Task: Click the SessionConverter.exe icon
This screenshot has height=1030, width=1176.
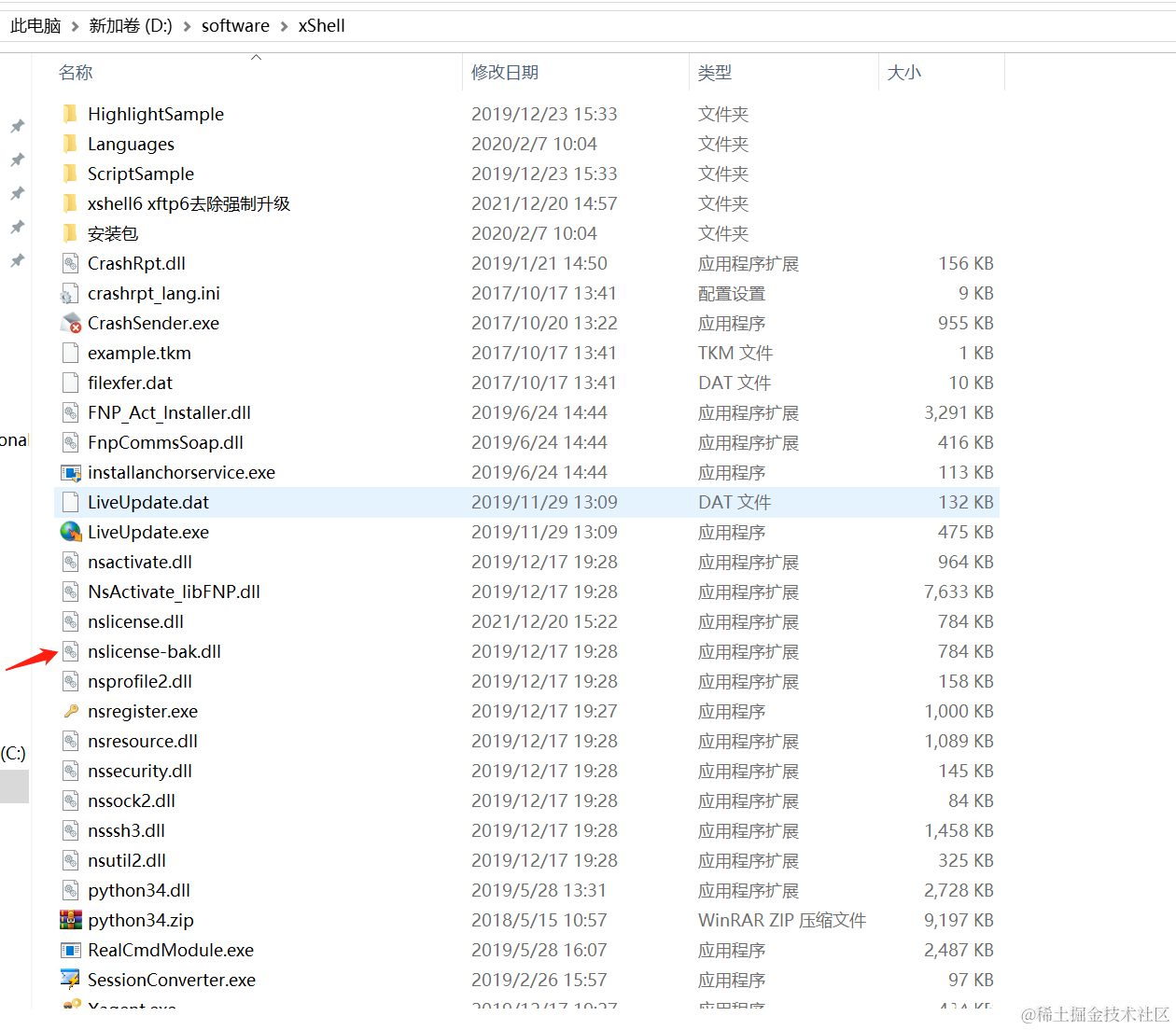Action: [x=70, y=980]
